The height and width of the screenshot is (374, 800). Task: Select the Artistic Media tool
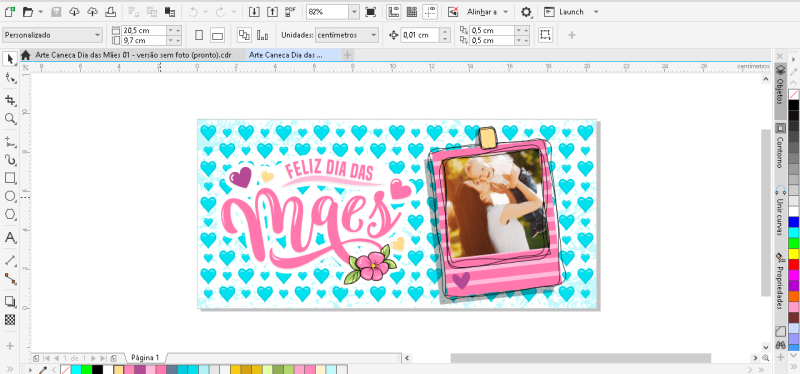point(10,160)
